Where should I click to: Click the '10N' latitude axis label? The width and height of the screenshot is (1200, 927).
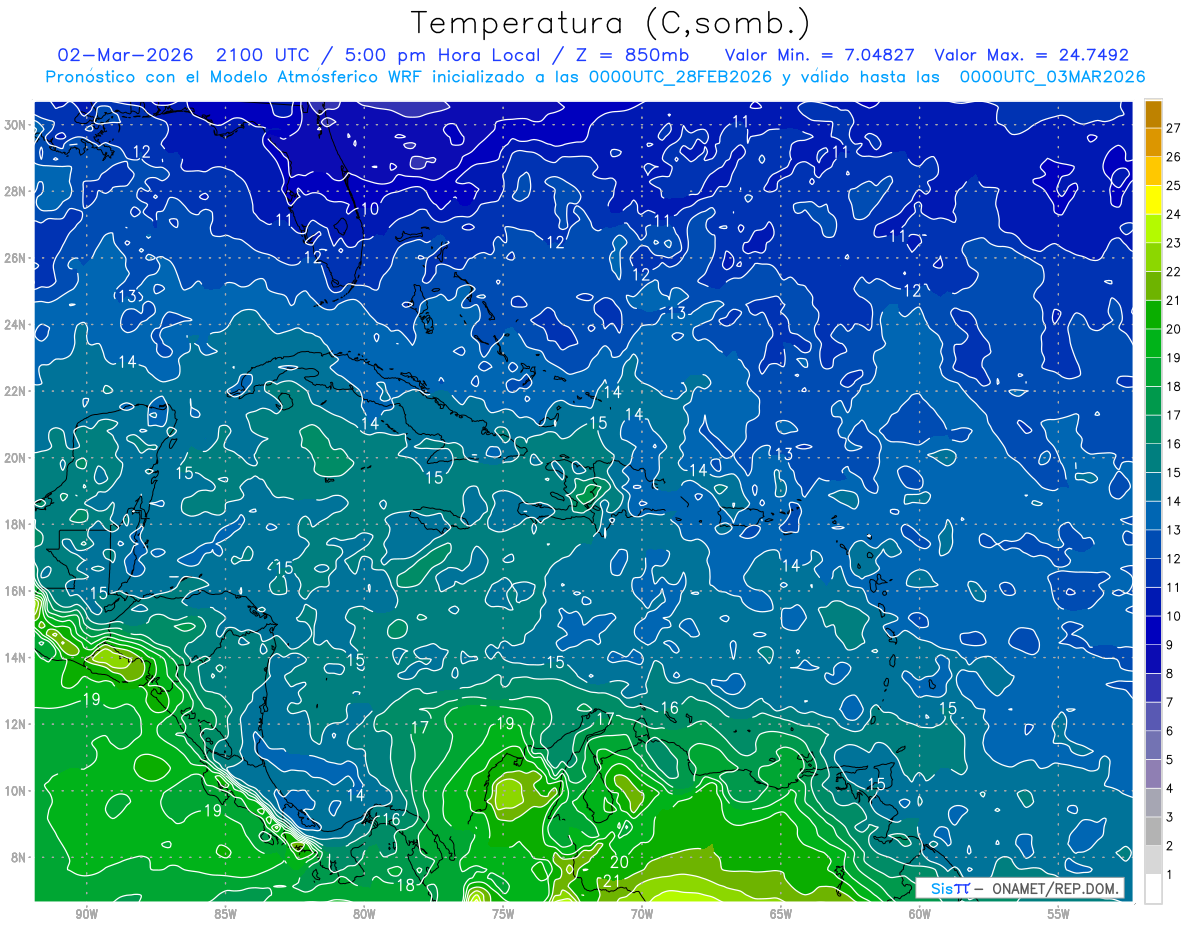click(16, 791)
